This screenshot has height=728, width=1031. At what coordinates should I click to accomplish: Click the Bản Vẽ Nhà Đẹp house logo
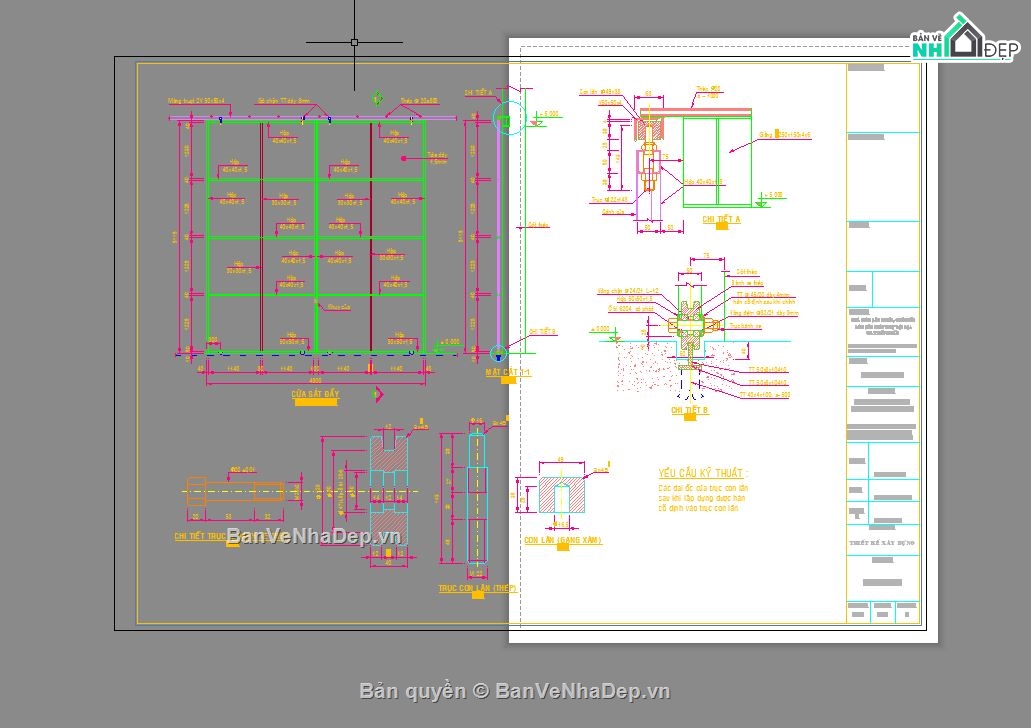964,36
